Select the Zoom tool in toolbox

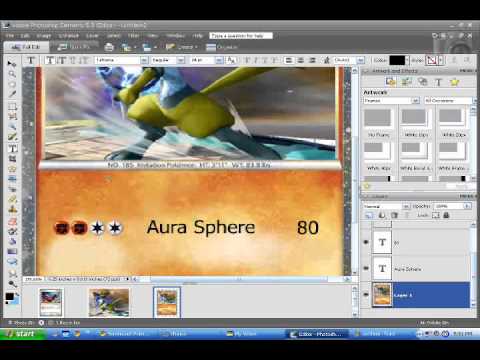click(x=12, y=74)
